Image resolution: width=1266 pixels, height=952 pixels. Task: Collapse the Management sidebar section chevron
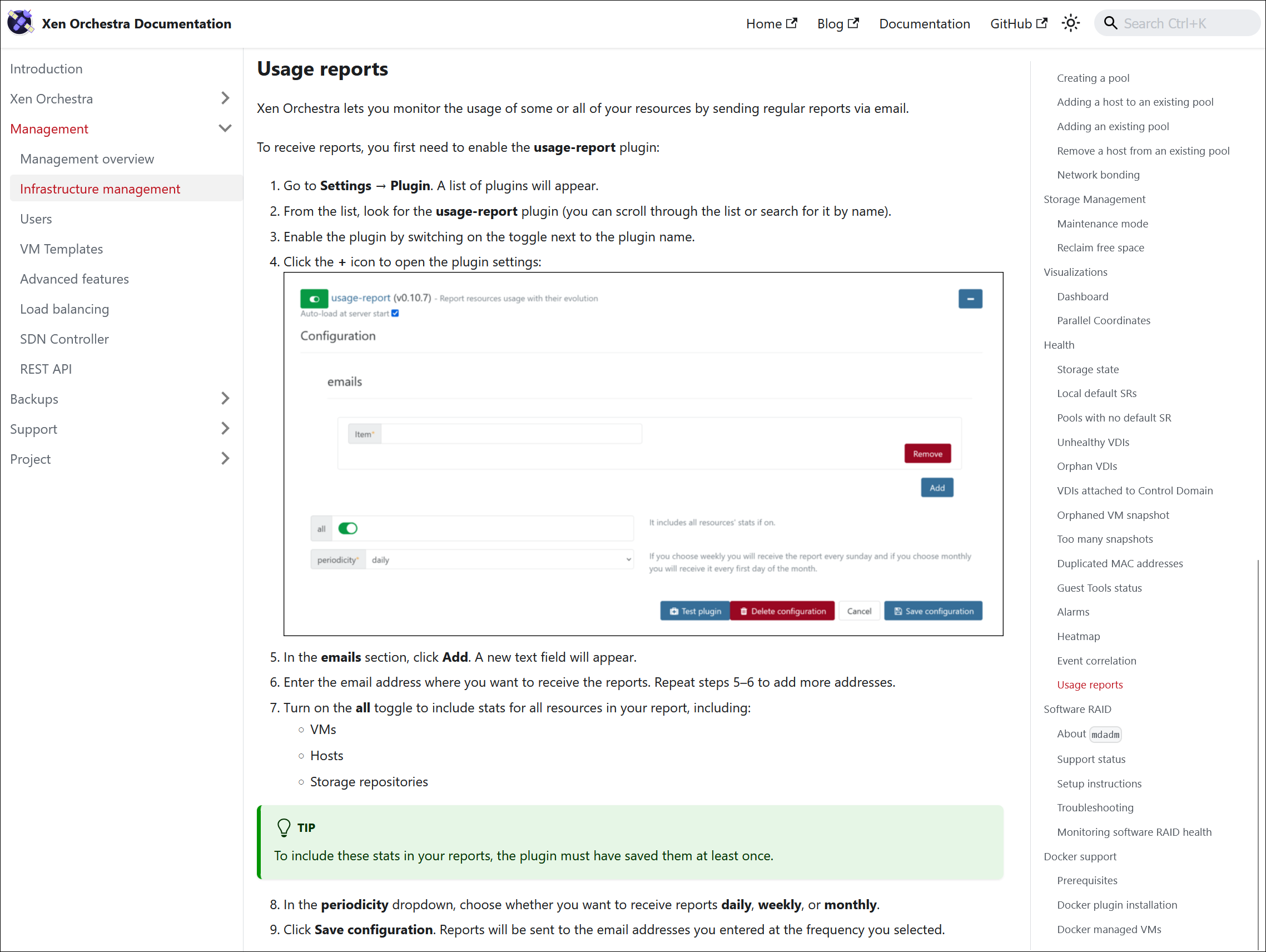click(x=225, y=128)
